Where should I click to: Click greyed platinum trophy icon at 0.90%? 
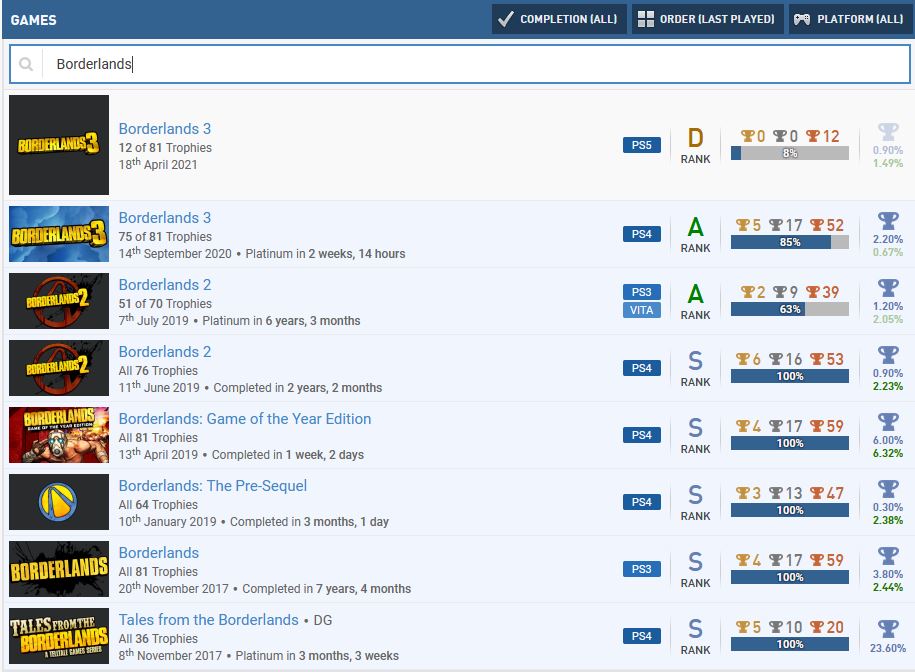coord(888,132)
